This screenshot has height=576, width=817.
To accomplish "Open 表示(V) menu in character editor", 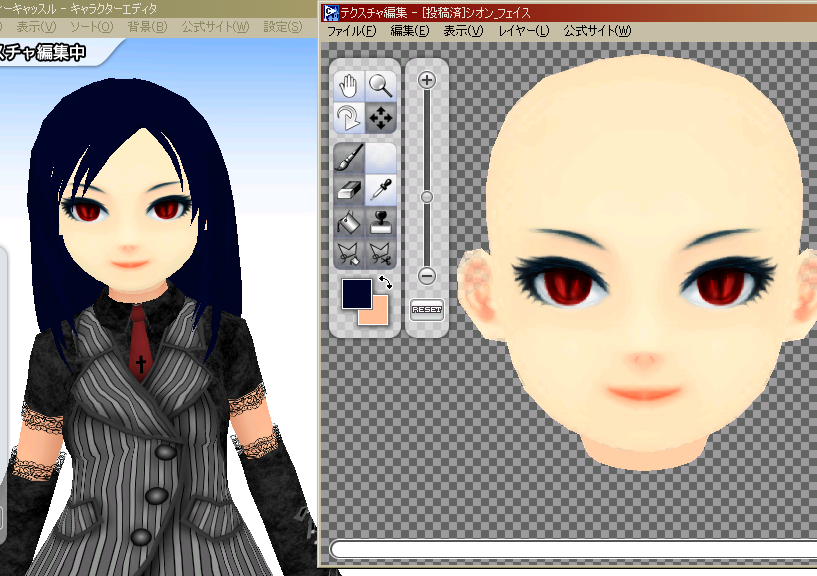I will coord(36,27).
